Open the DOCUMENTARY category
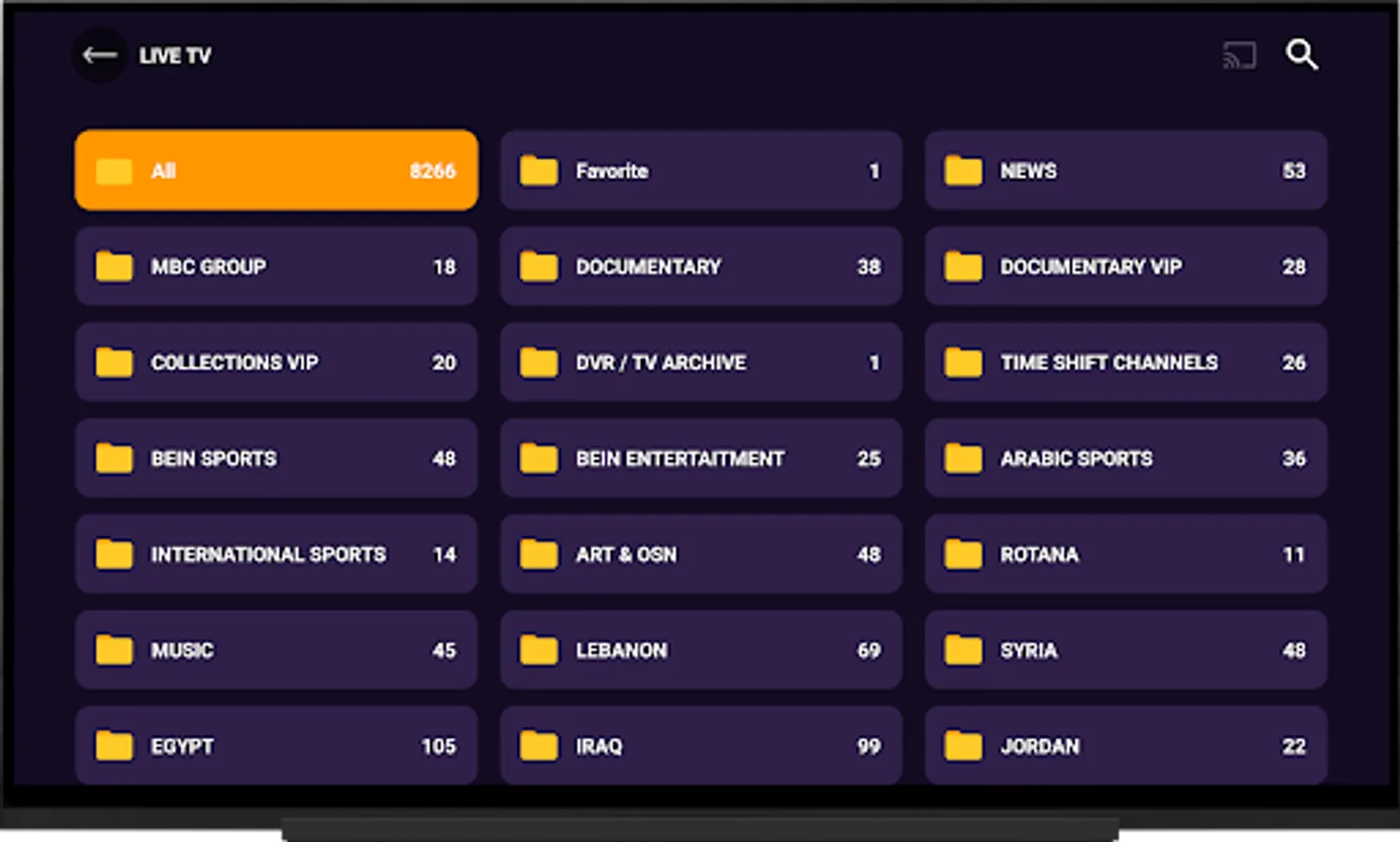The height and width of the screenshot is (842, 1400). [x=701, y=267]
